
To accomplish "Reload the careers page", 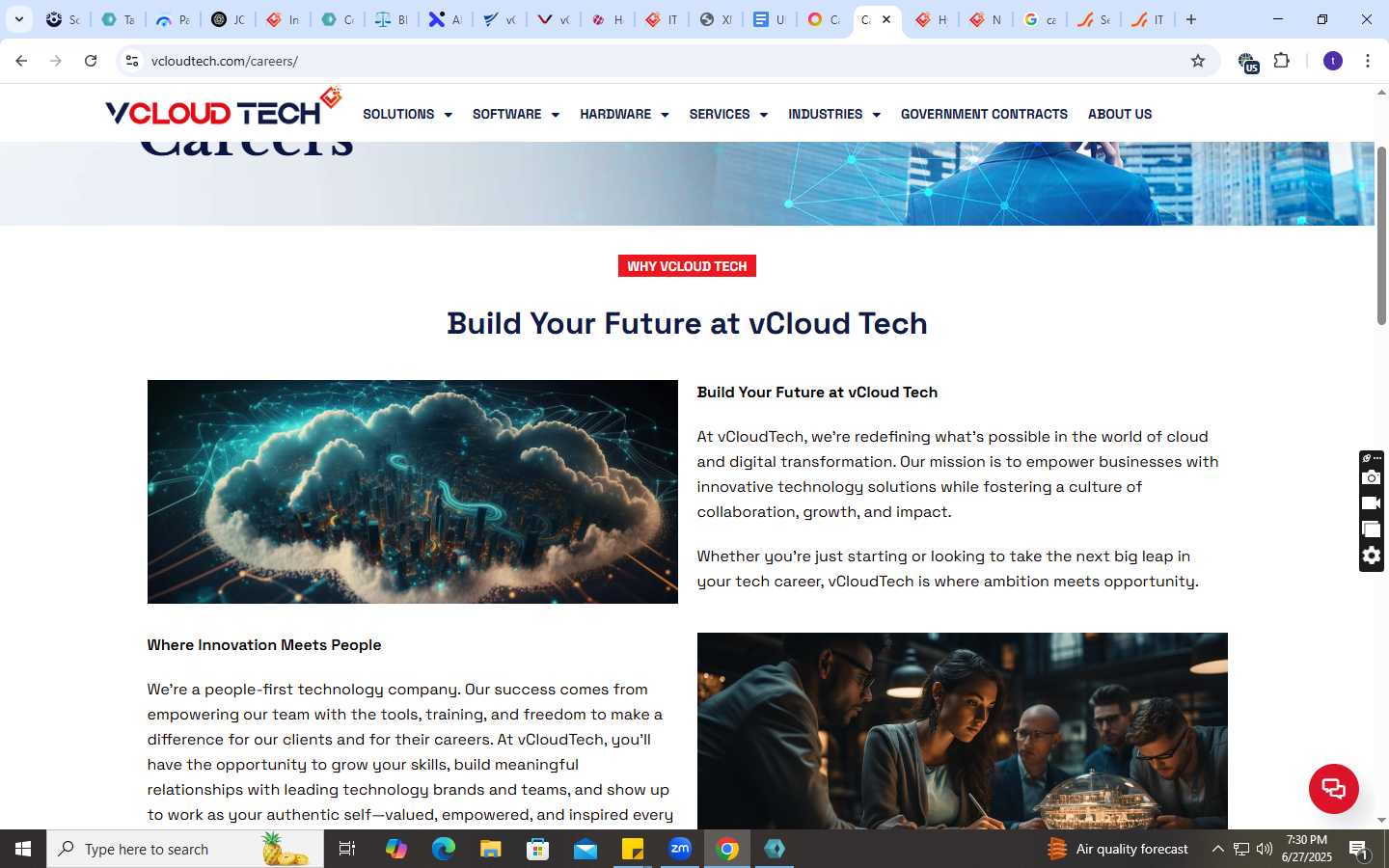I will pos(91,61).
